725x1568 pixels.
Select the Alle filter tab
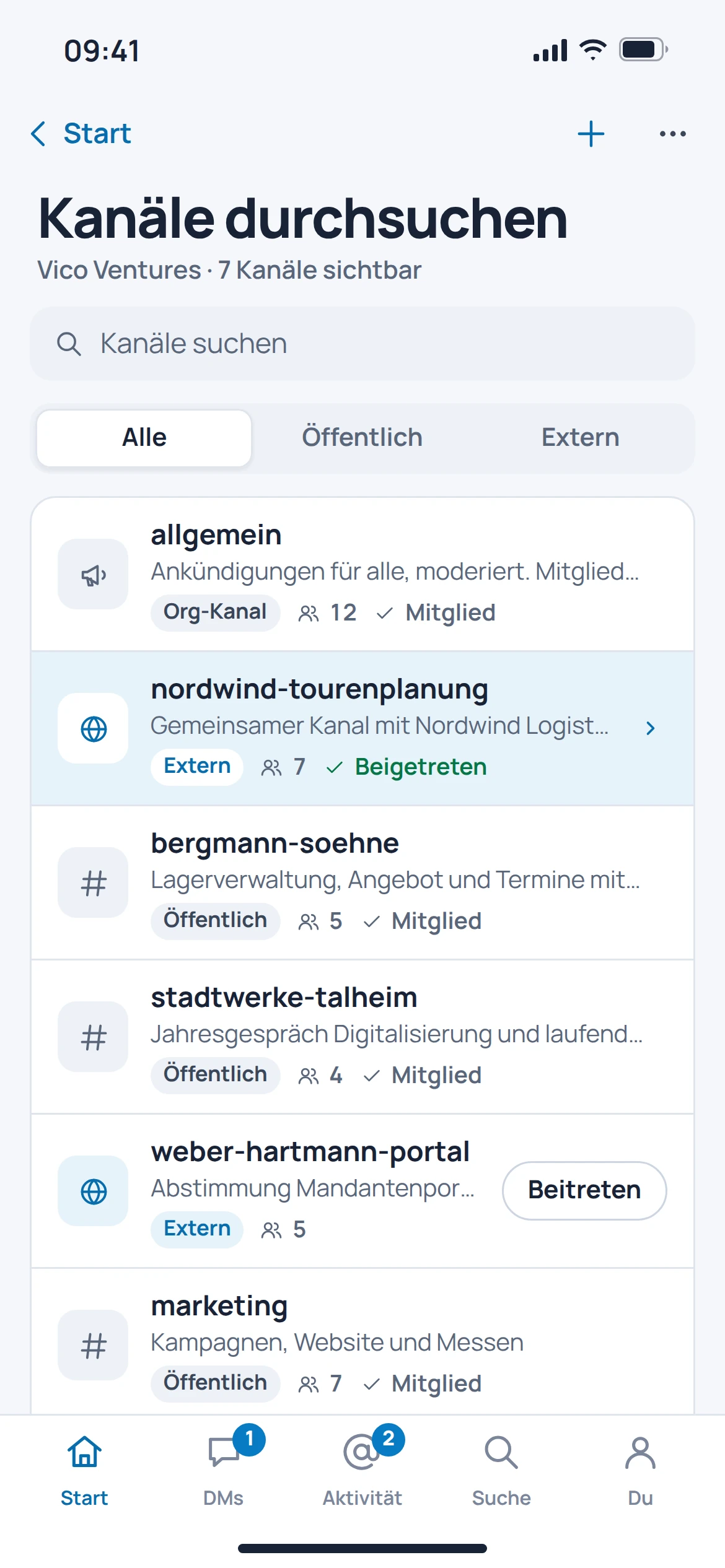point(144,438)
